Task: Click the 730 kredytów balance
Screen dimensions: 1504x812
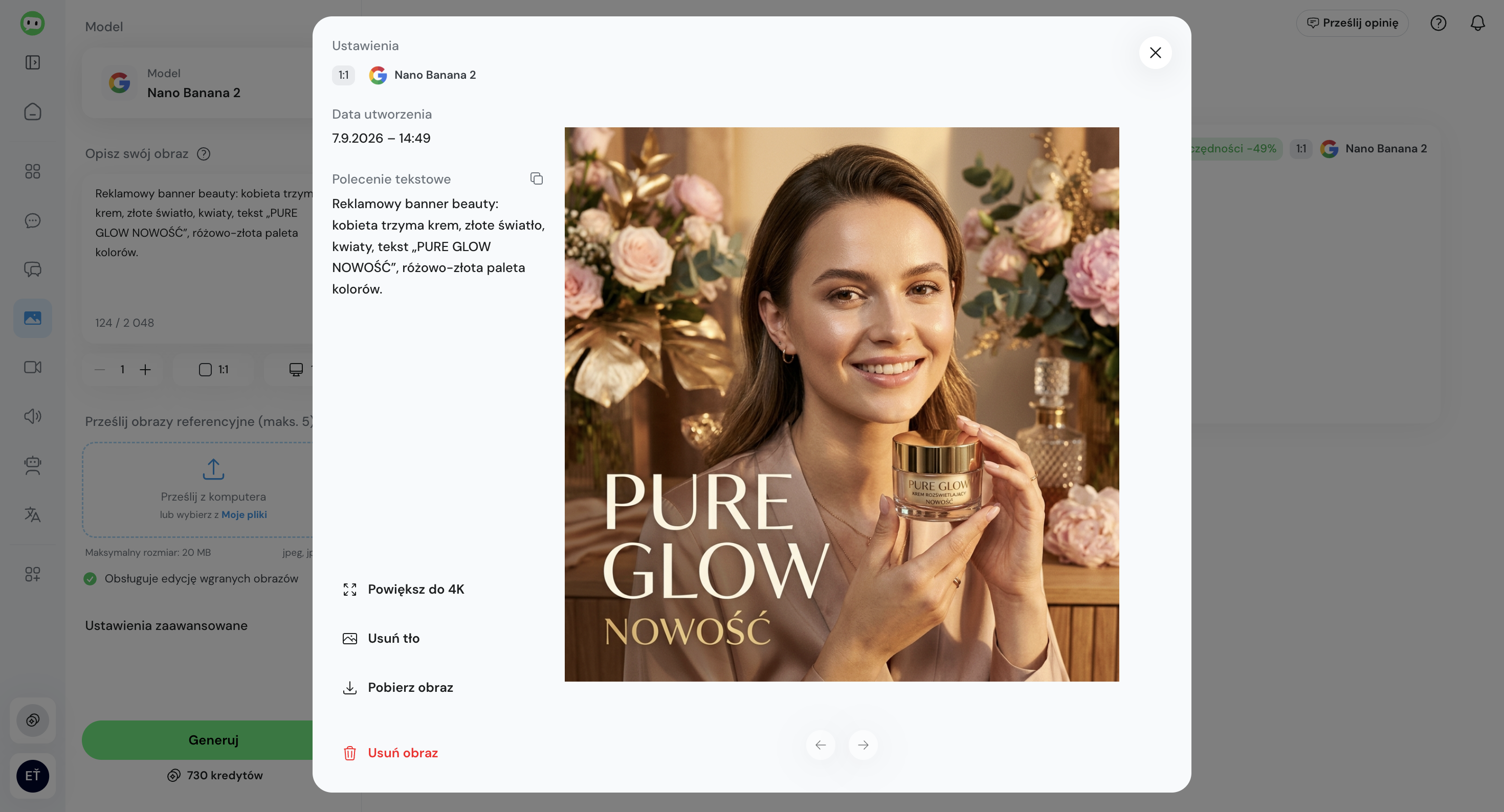Action: coord(215,775)
